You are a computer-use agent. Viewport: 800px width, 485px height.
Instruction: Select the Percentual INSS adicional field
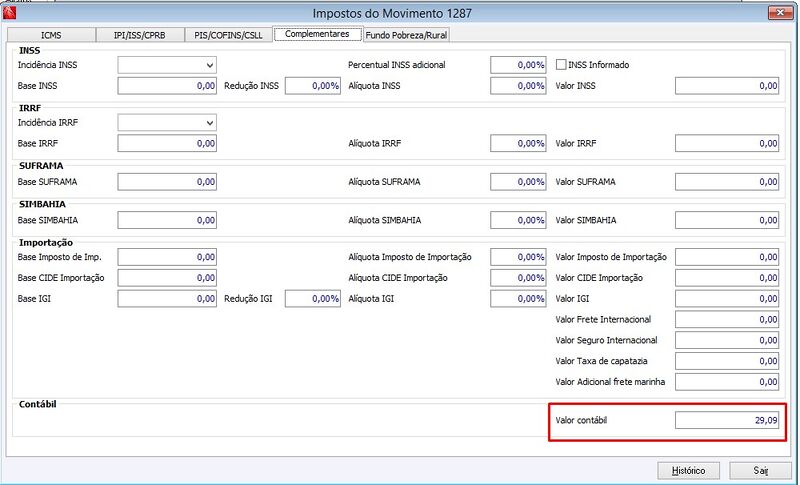click(518, 65)
